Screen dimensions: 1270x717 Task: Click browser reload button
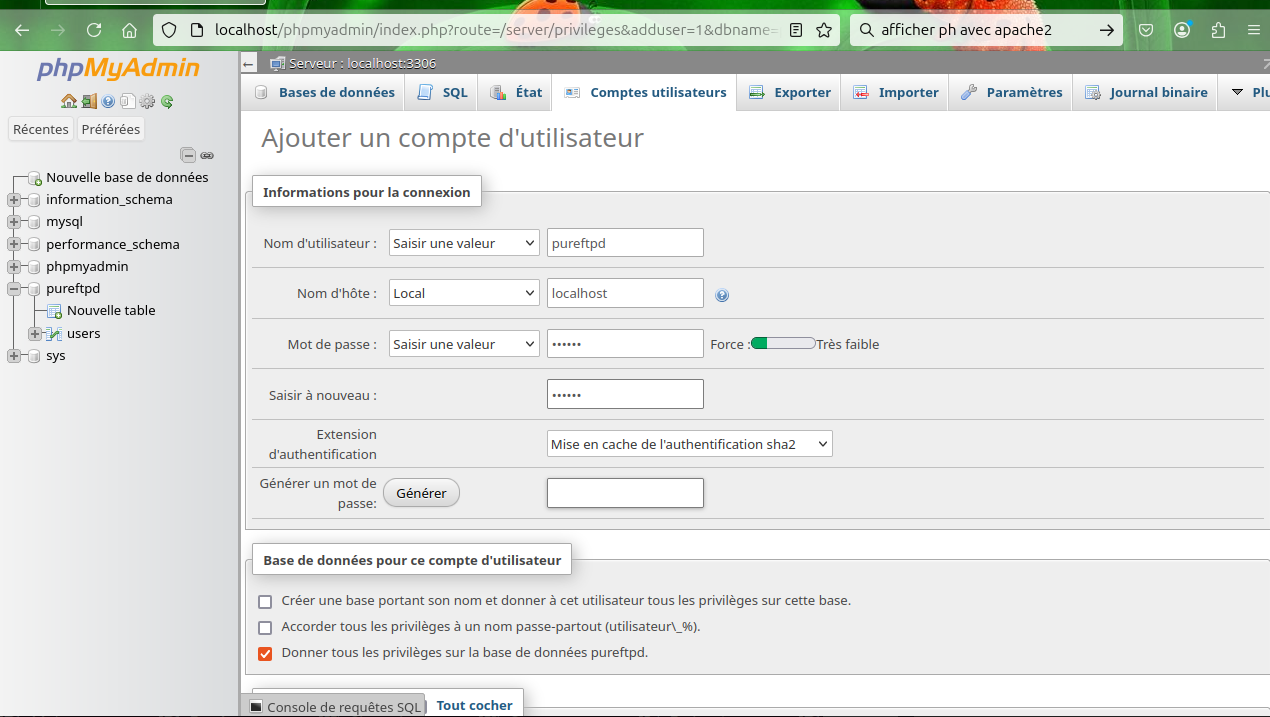[94, 30]
